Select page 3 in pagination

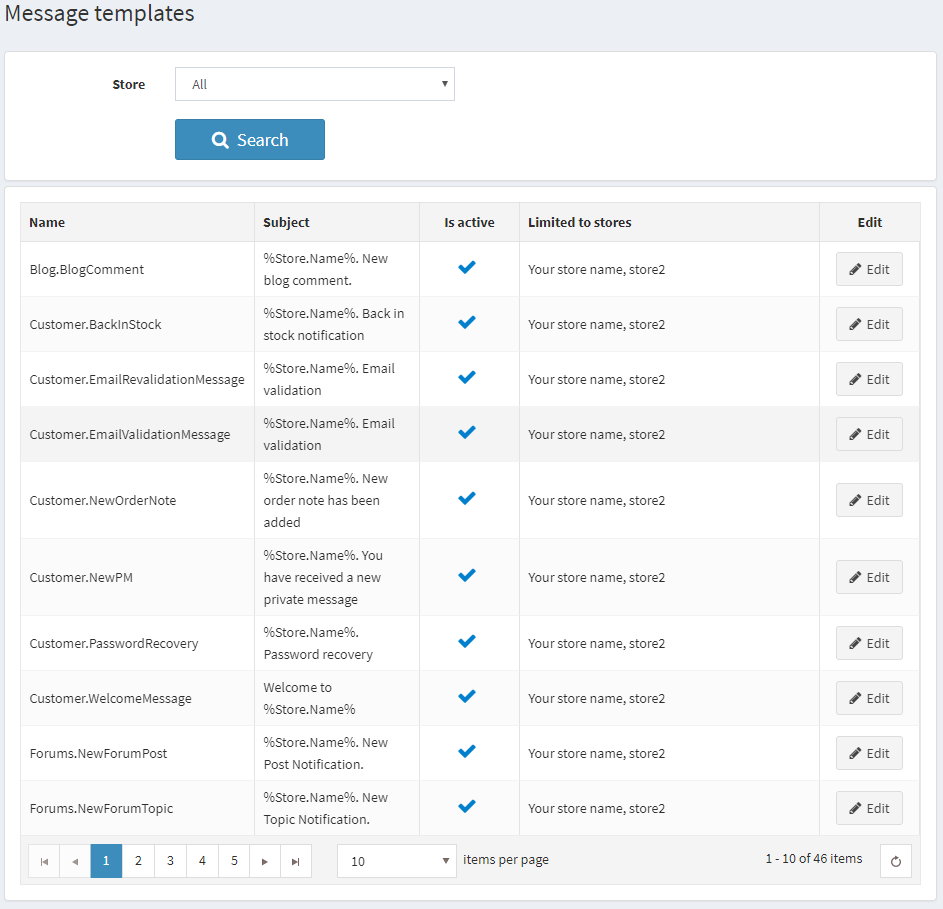pyautogui.click(x=170, y=861)
